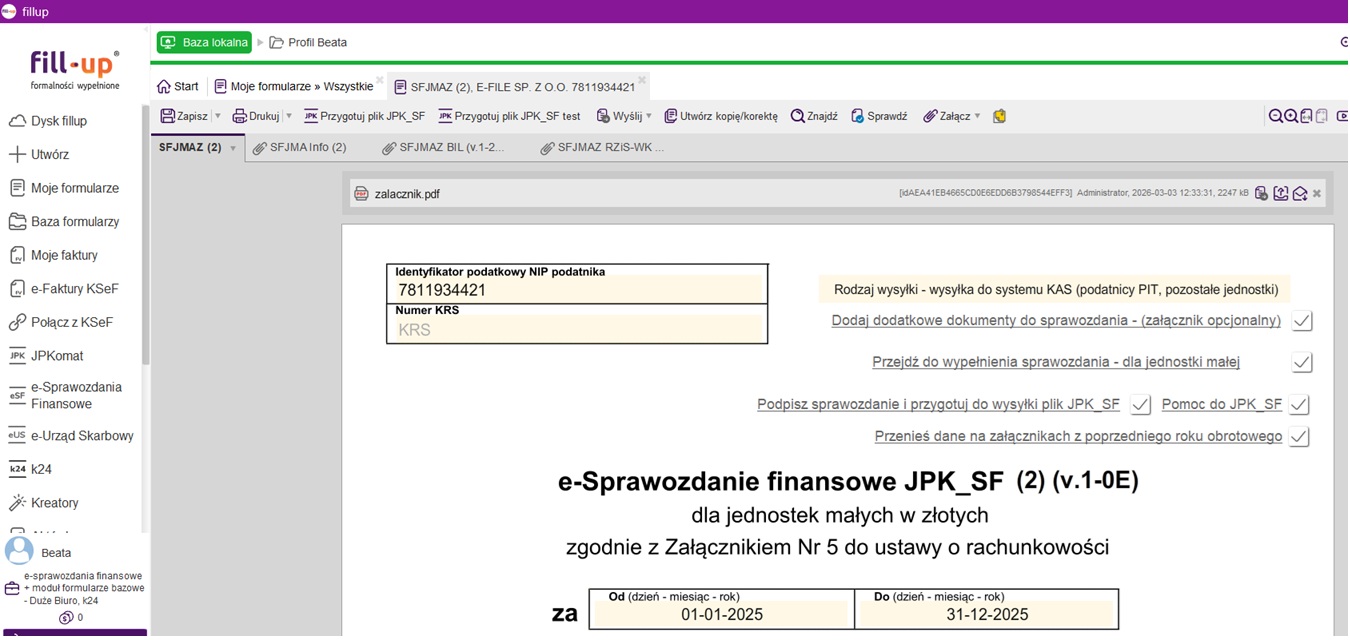Click the Zapisz (save) toolbar icon

(x=168, y=116)
